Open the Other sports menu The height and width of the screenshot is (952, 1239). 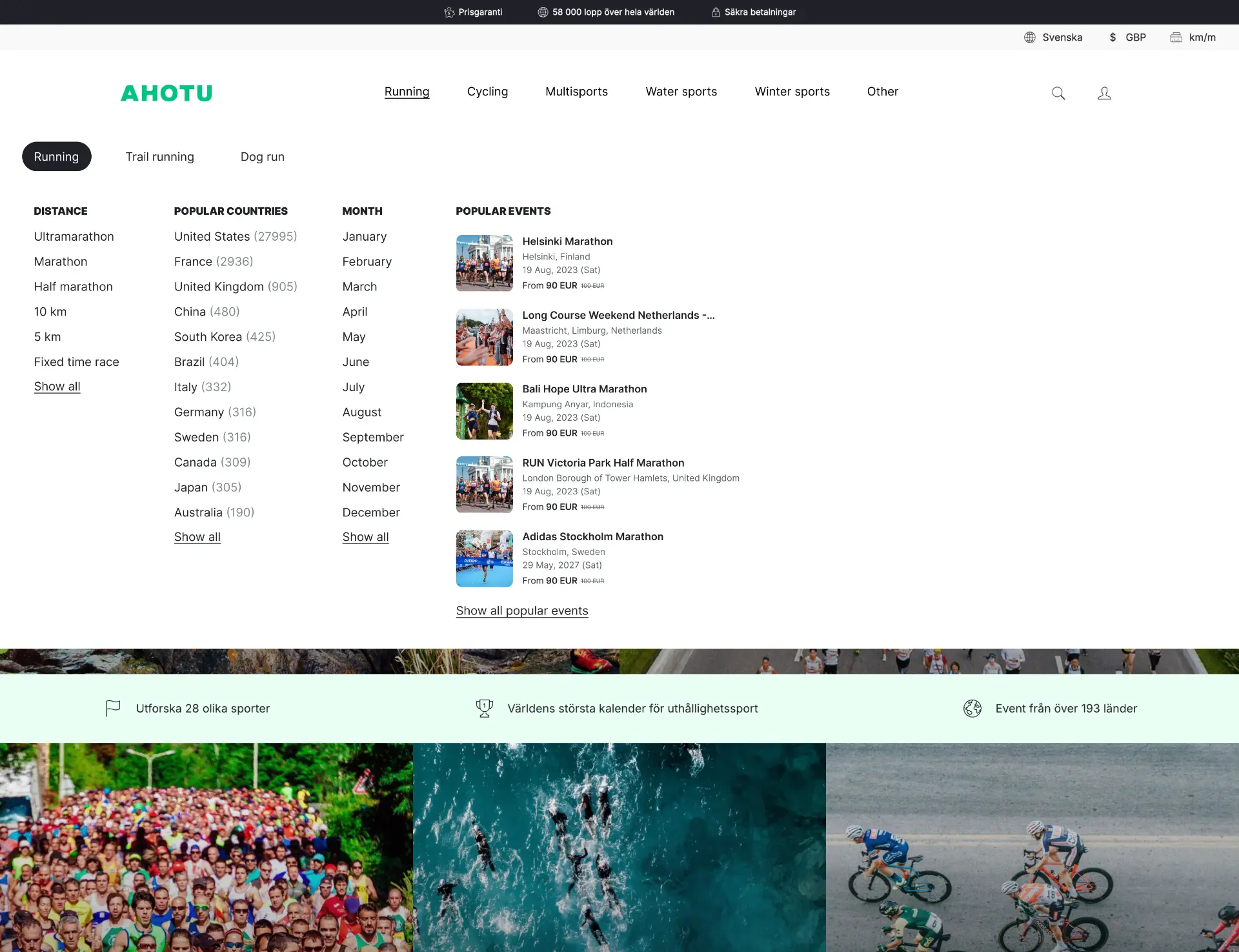pyautogui.click(x=882, y=92)
